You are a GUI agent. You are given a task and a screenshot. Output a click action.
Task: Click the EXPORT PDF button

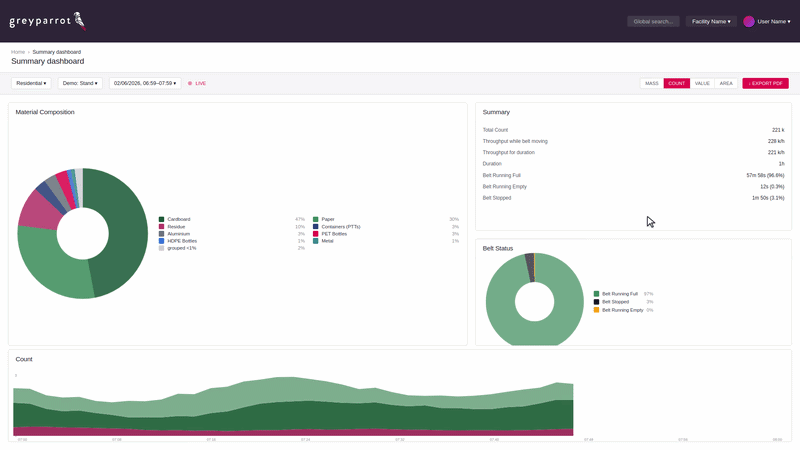[765, 83]
